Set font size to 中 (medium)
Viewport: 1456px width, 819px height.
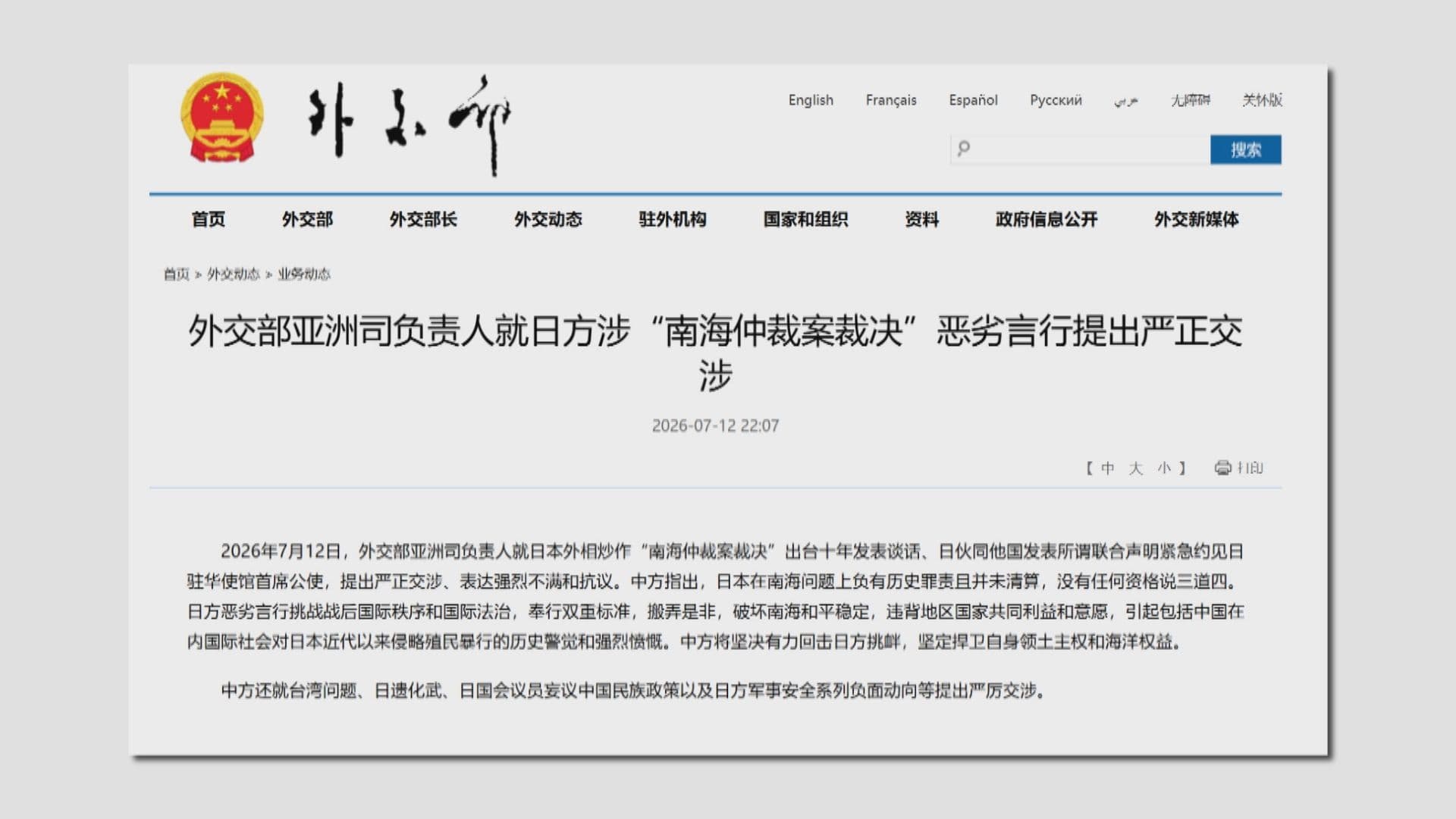pyautogui.click(x=1108, y=468)
